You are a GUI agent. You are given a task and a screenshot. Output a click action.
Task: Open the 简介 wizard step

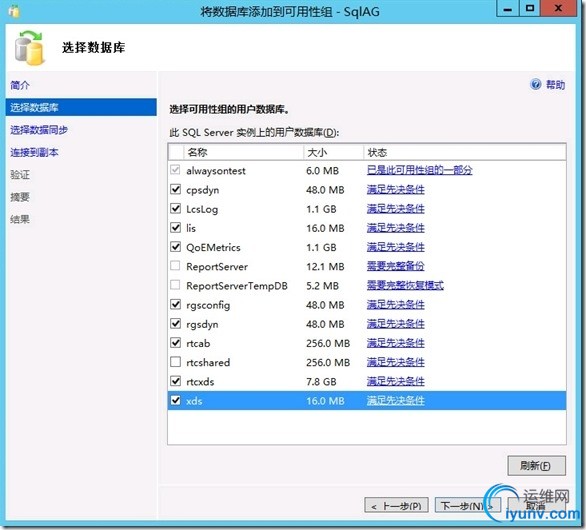(20, 85)
